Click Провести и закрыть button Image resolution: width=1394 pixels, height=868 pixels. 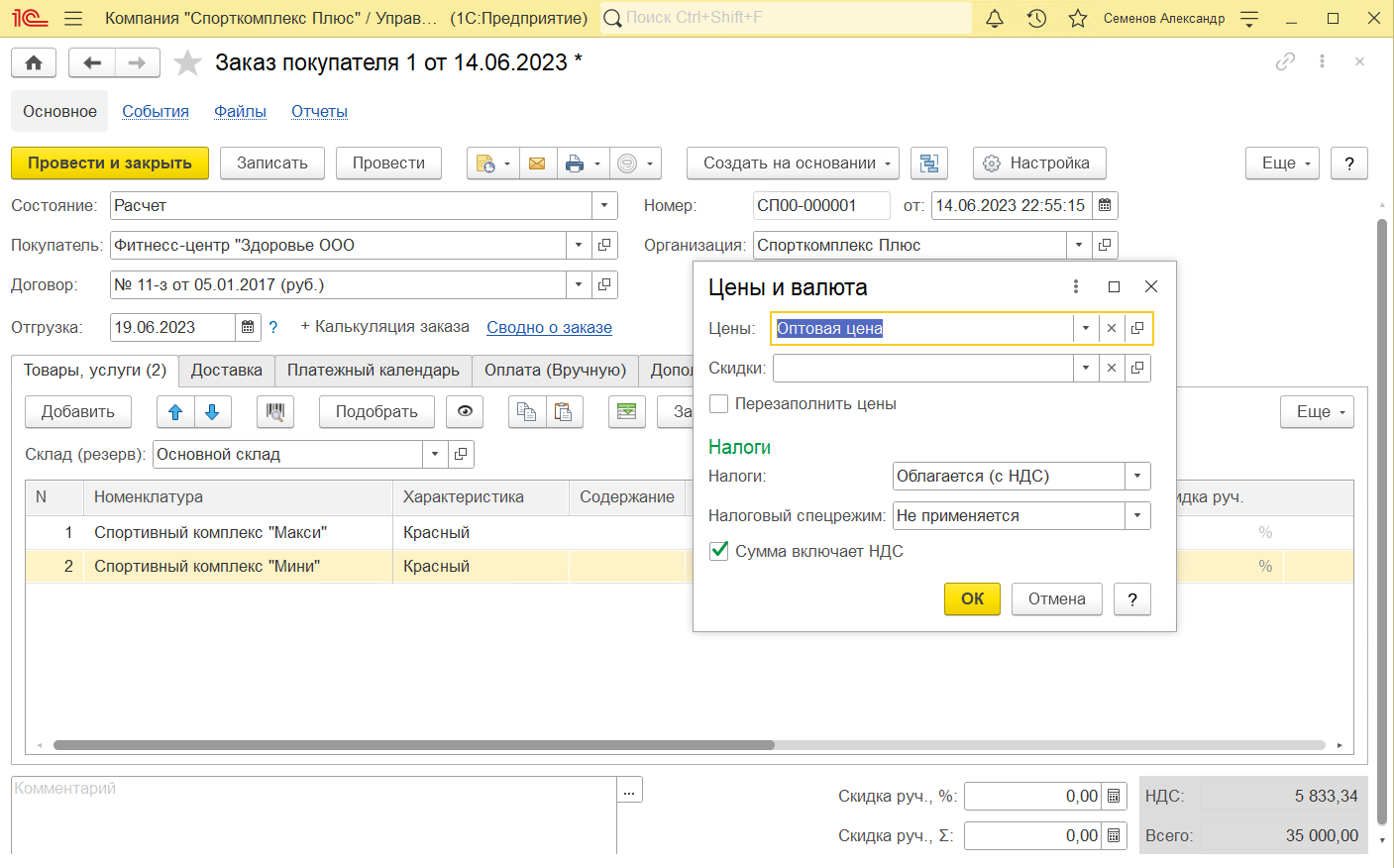pyautogui.click(x=110, y=163)
